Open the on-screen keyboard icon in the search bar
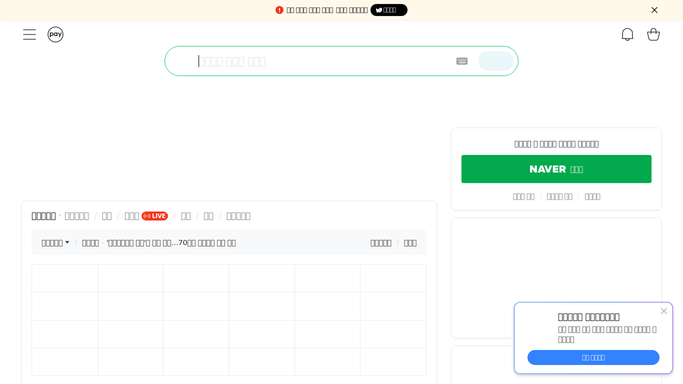Image resolution: width=683 pixels, height=384 pixels. (x=462, y=61)
